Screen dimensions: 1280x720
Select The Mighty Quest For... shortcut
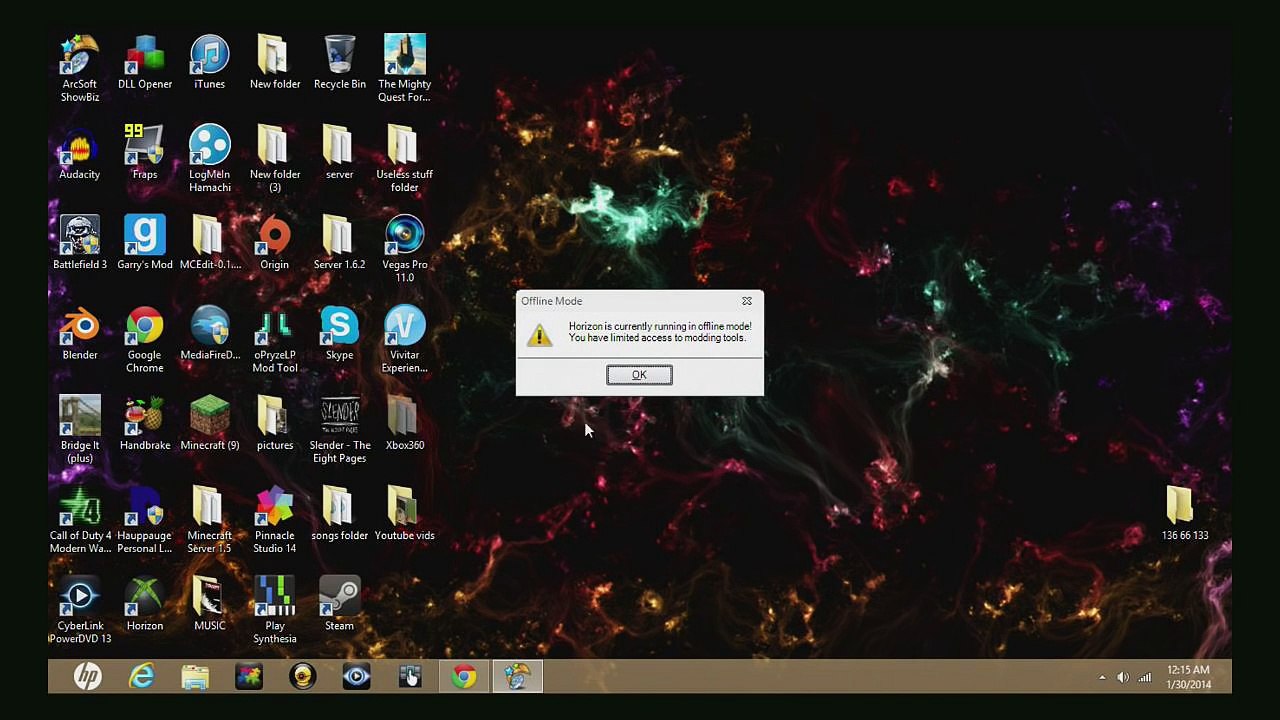[404, 68]
